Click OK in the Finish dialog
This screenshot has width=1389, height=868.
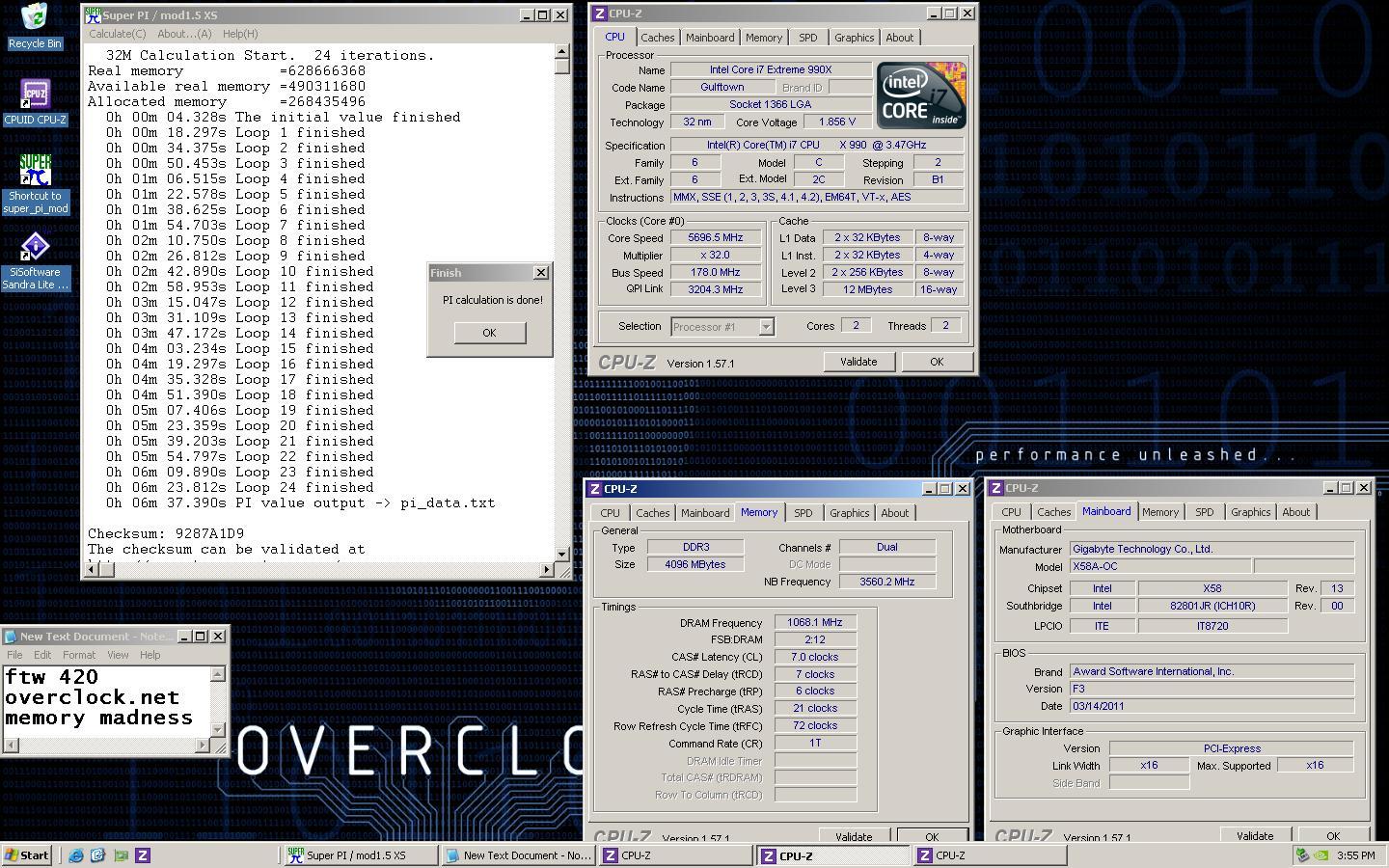pos(489,333)
